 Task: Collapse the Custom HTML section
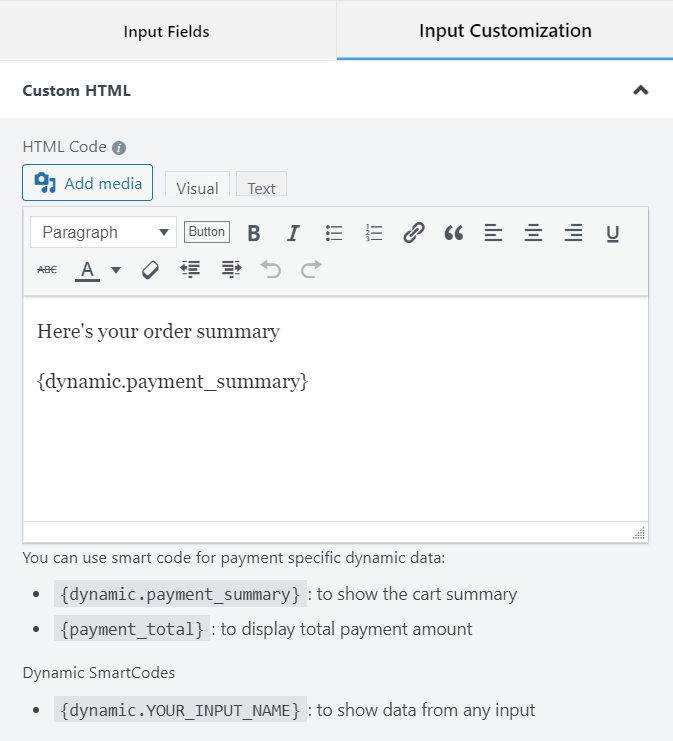640,90
